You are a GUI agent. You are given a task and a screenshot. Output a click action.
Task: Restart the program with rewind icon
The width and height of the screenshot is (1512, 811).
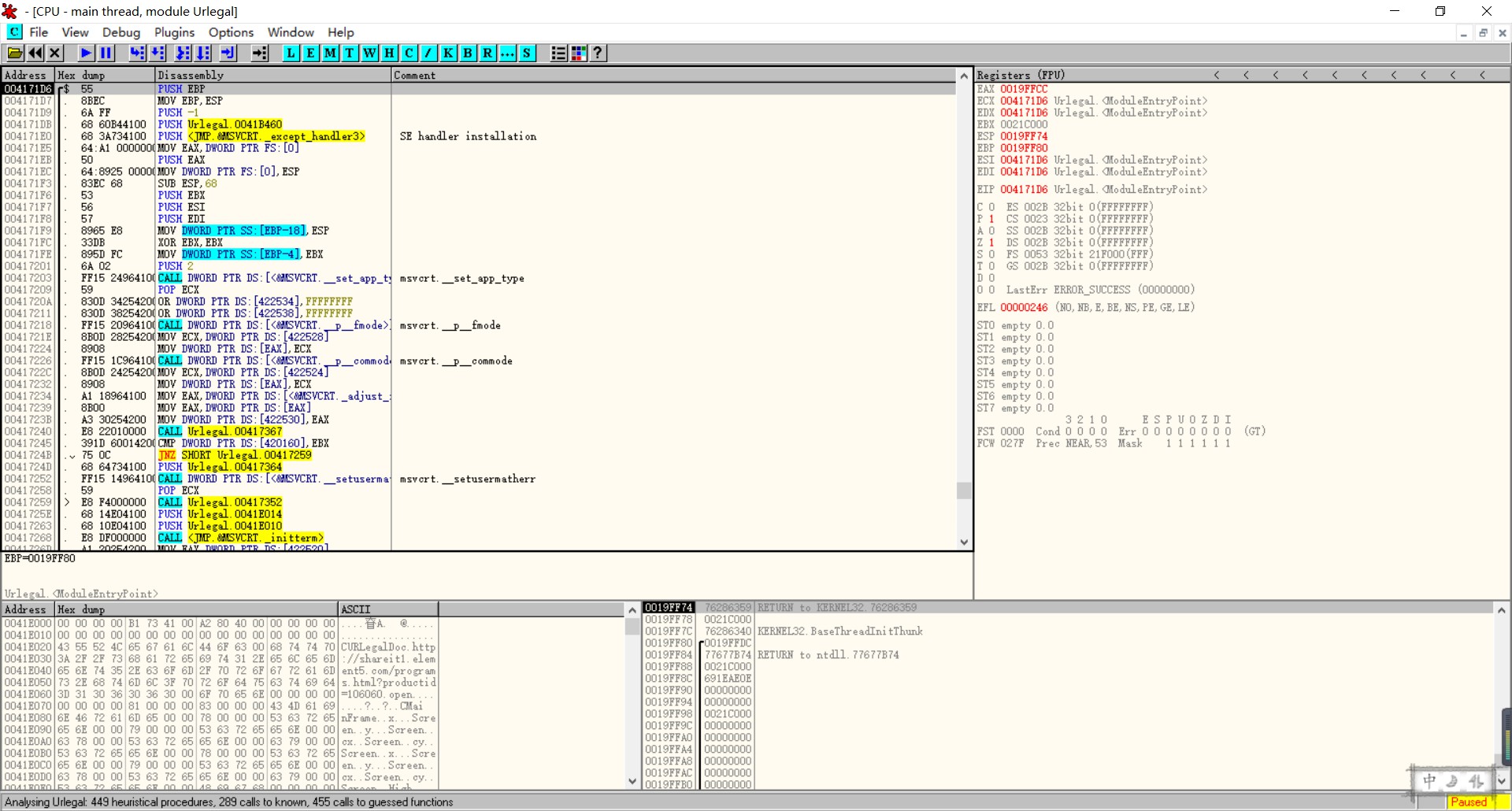[35, 54]
